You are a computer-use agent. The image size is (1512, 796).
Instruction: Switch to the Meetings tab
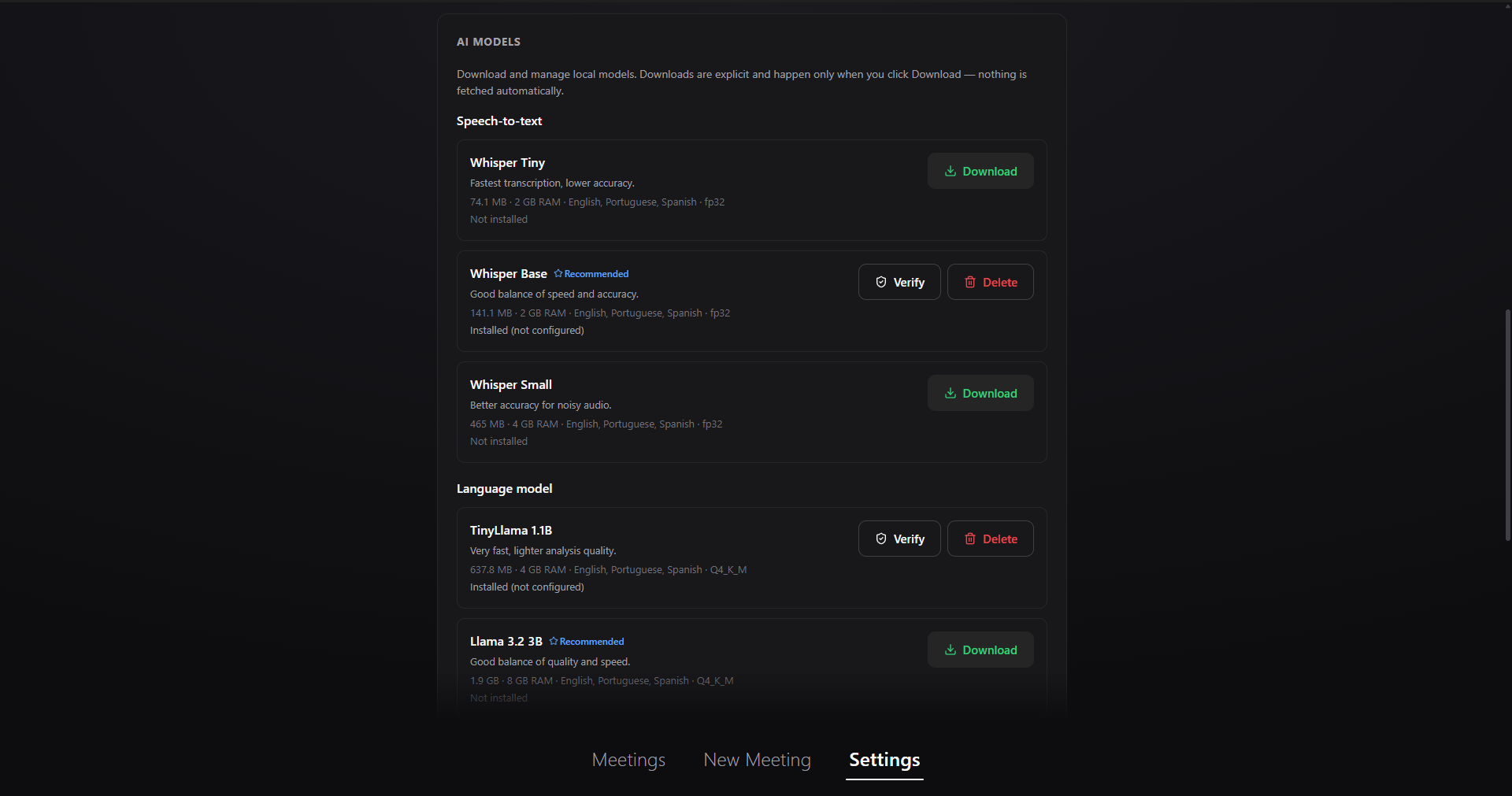(628, 760)
